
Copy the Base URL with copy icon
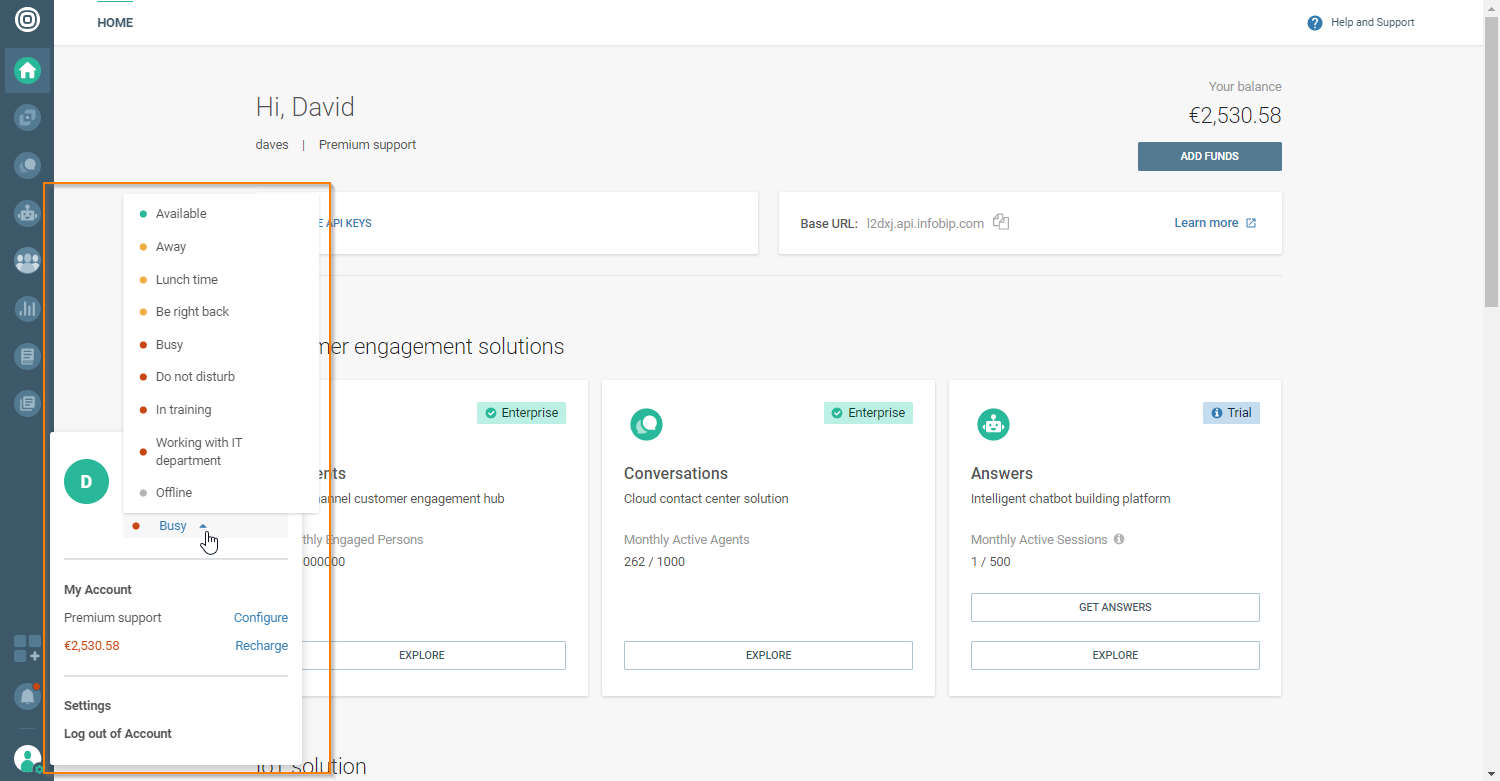1001,223
